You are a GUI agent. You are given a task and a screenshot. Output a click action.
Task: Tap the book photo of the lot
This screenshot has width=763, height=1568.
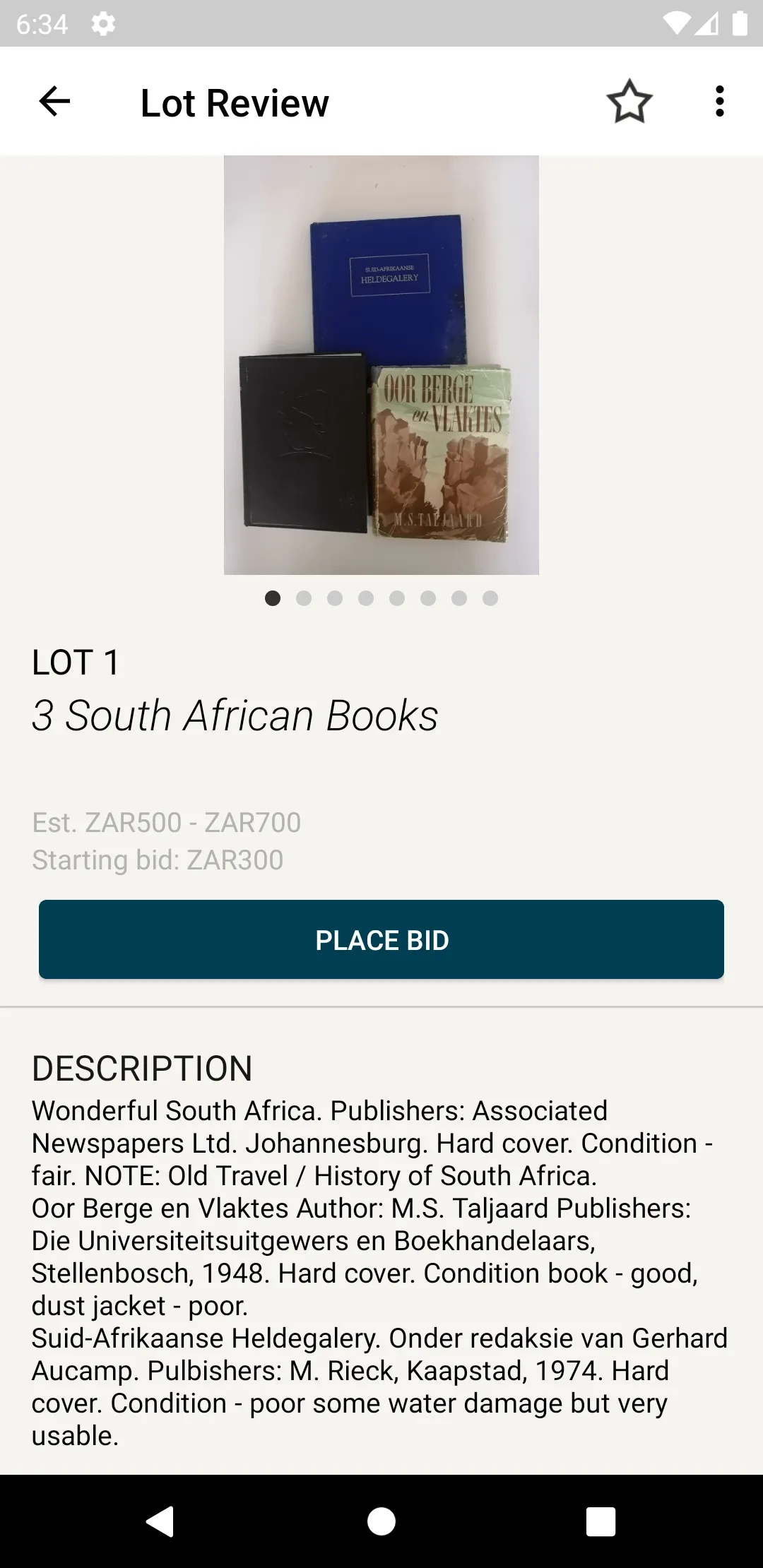pyautogui.click(x=381, y=364)
